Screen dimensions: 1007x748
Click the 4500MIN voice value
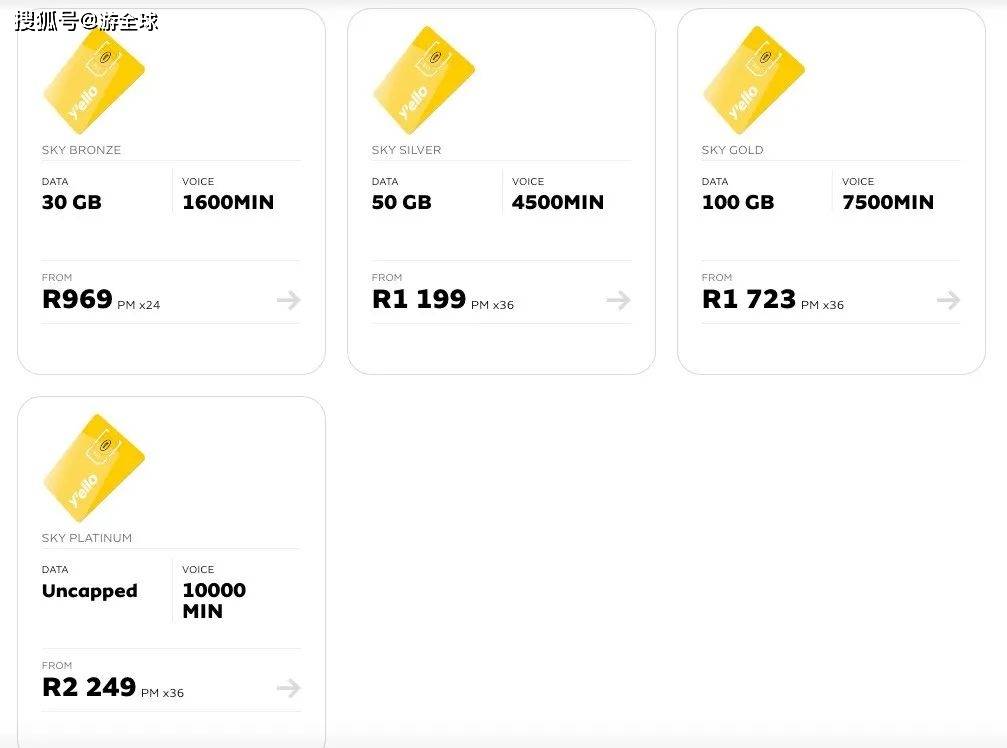pyautogui.click(x=558, y=202)
